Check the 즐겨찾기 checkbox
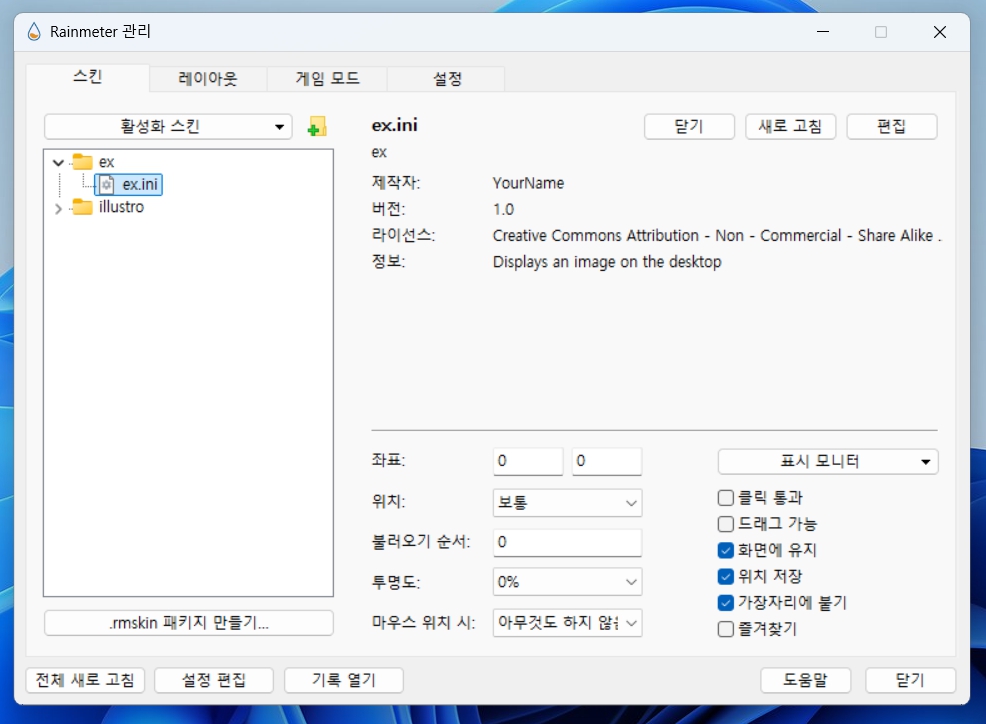Viewport: 986px width, 724px height. click(x=726, y=629)
